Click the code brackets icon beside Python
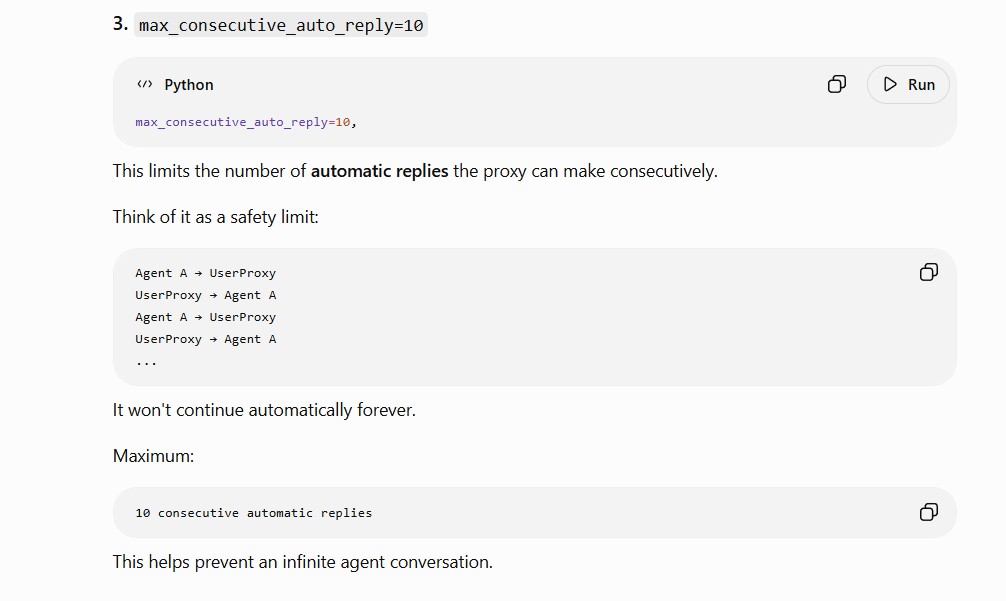 [x=145, y=84]
